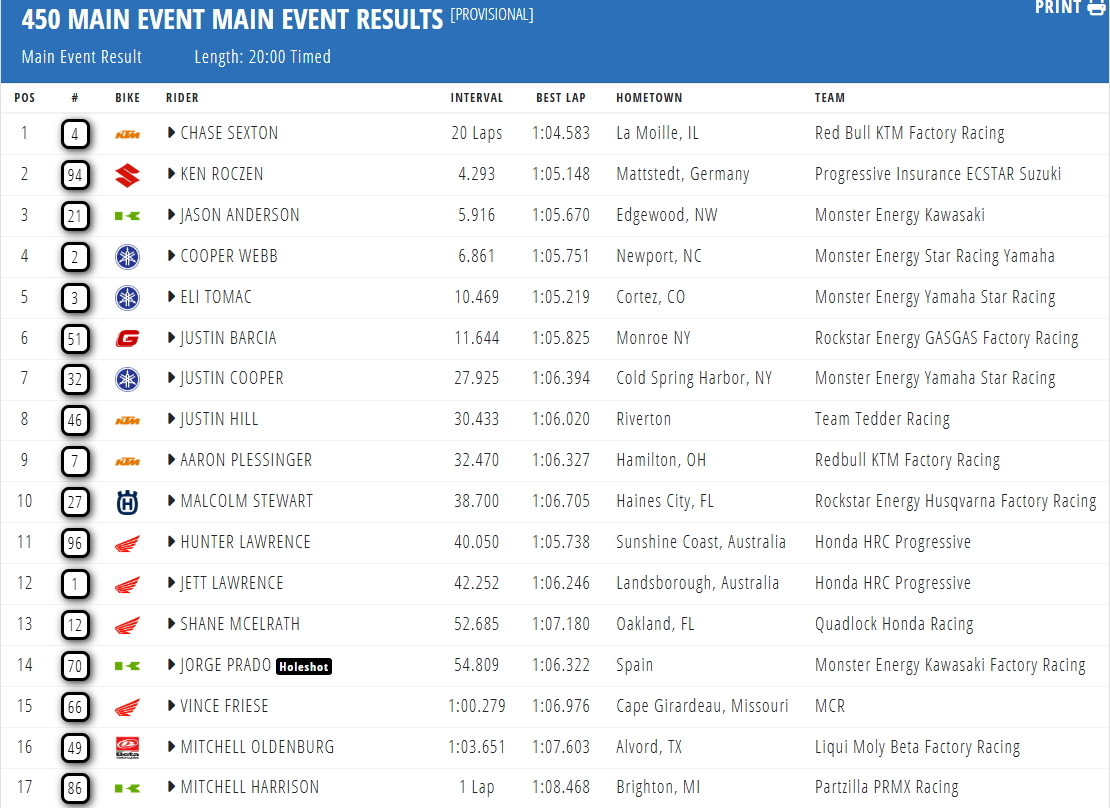
Task: Click the number 27 plate badge
Action: [x=75, y=503]
